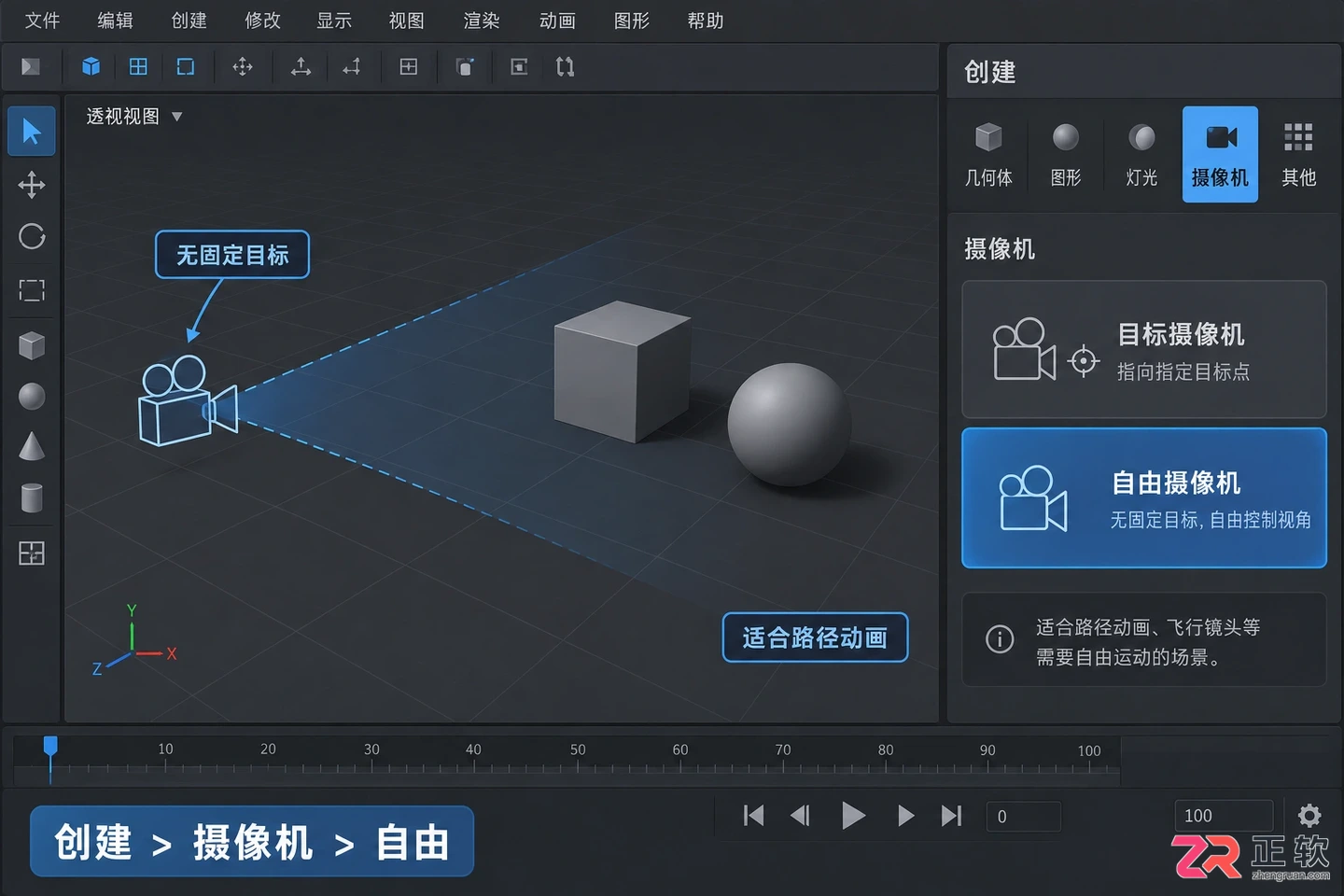Viewport: 1344px width, 896px height.
Task: Open the 文件 menu
Action: 42,21
